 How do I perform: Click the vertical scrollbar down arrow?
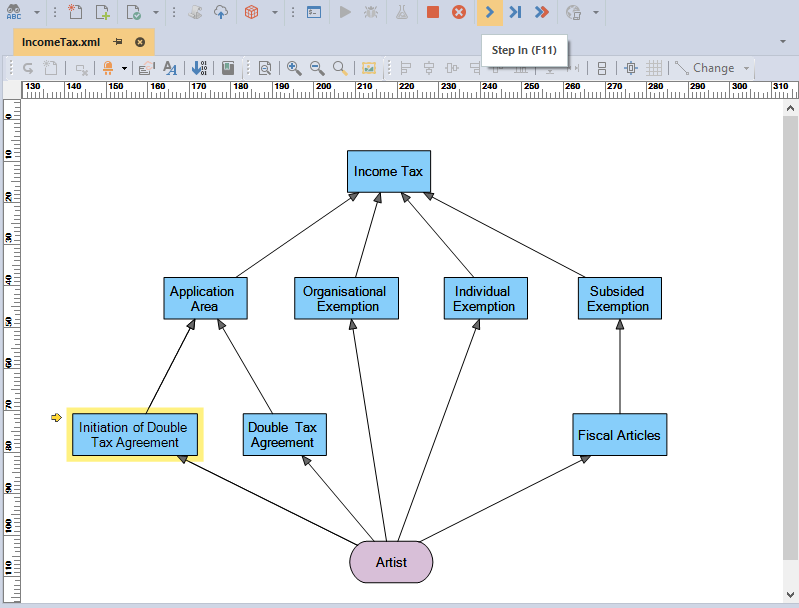click(790, 595)
